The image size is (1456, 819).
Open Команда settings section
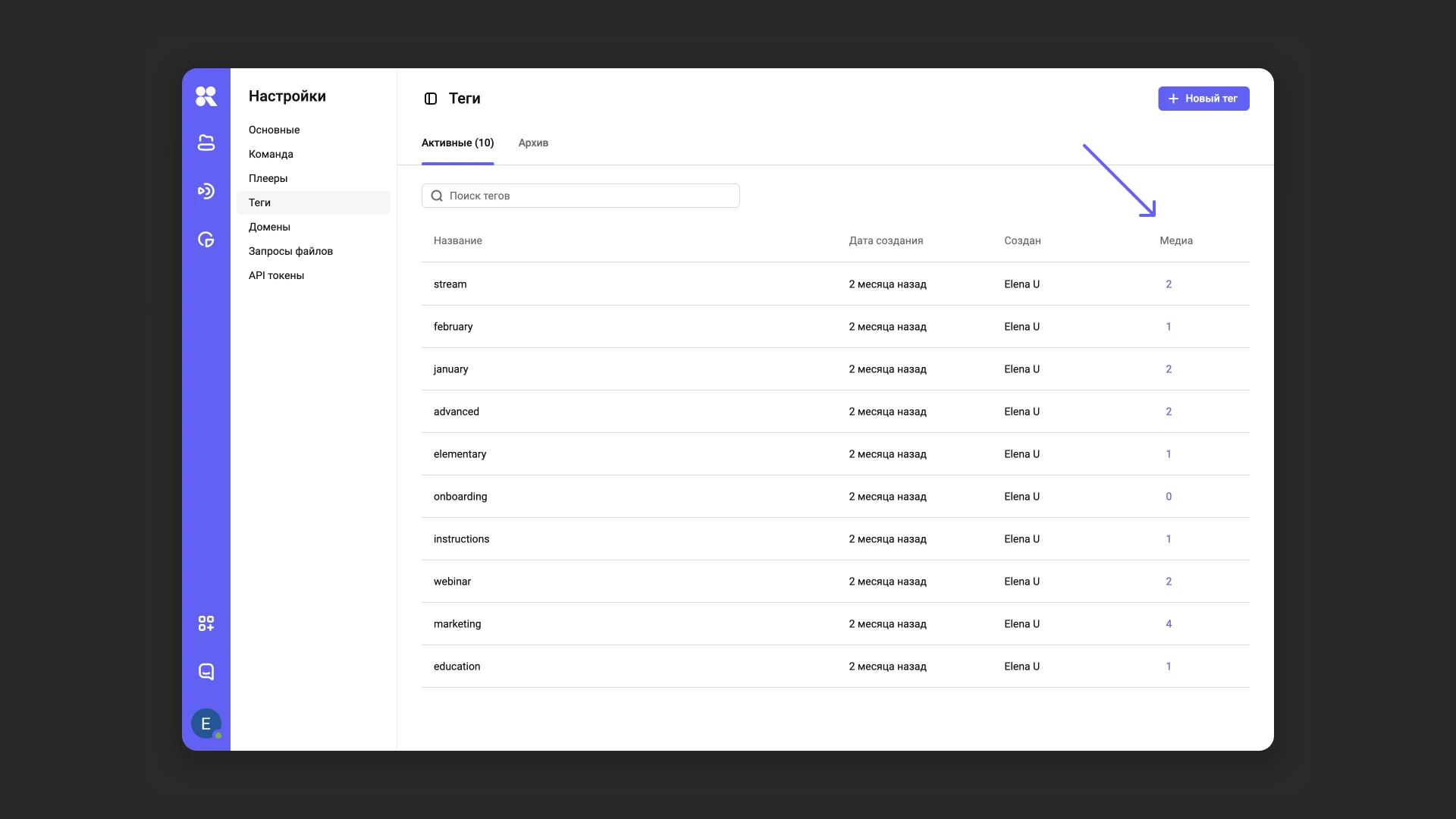(271, 154)
